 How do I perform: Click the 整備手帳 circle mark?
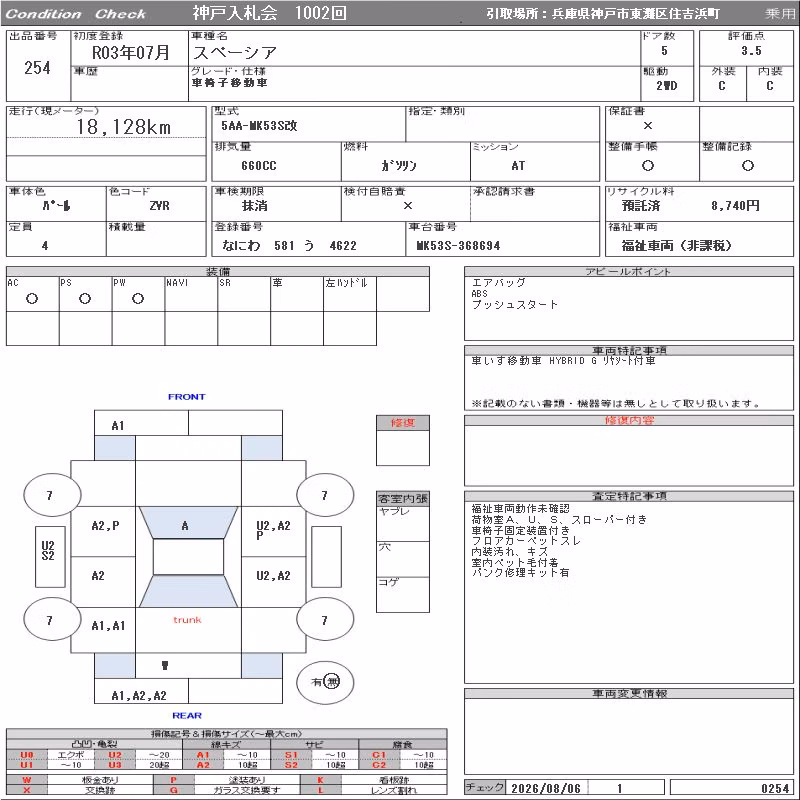pos(648,165)
